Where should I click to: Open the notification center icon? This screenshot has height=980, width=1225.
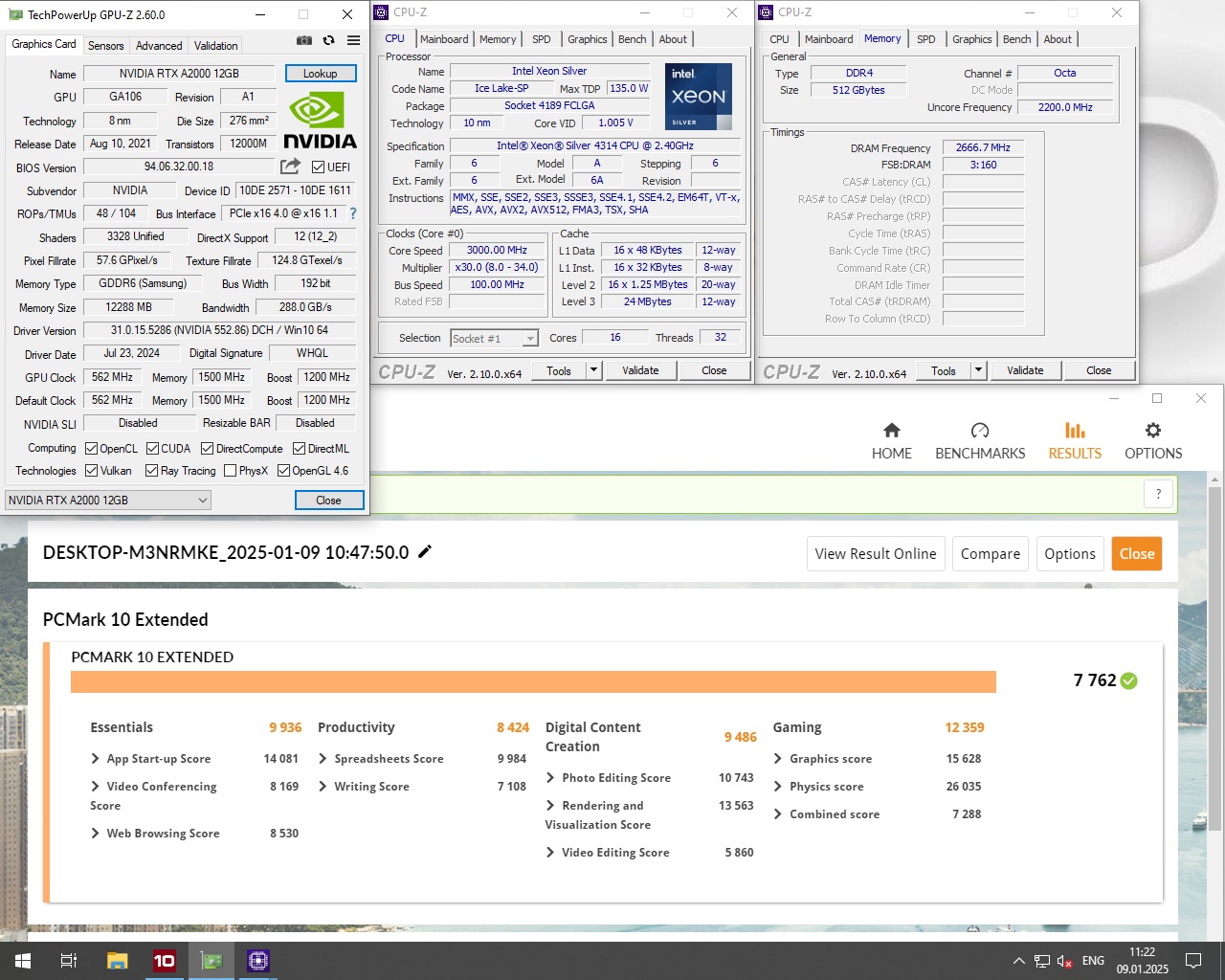[1193, 960]
